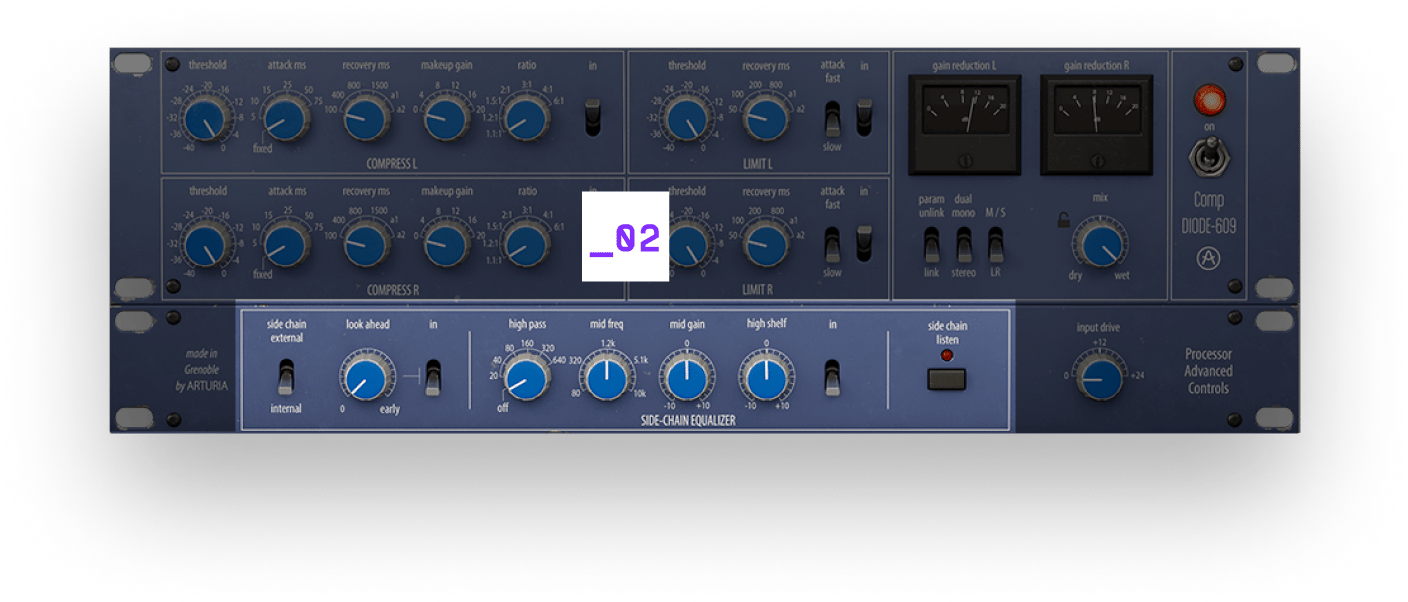Toggle the Limit R in switch

click(x=865, y=243)
